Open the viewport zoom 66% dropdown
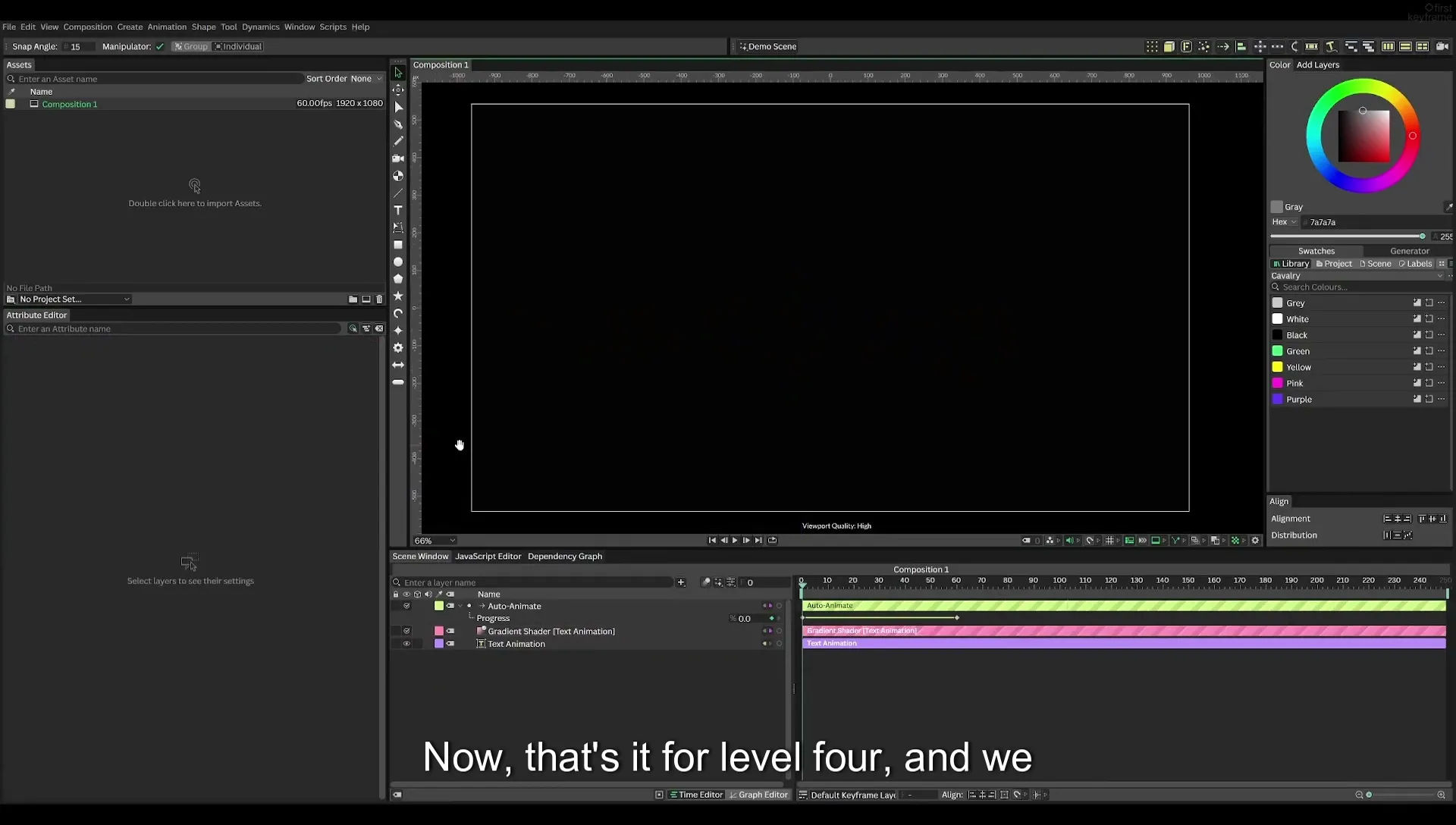The height and width of the screenshot is (825, 1456). coord(435,541)
